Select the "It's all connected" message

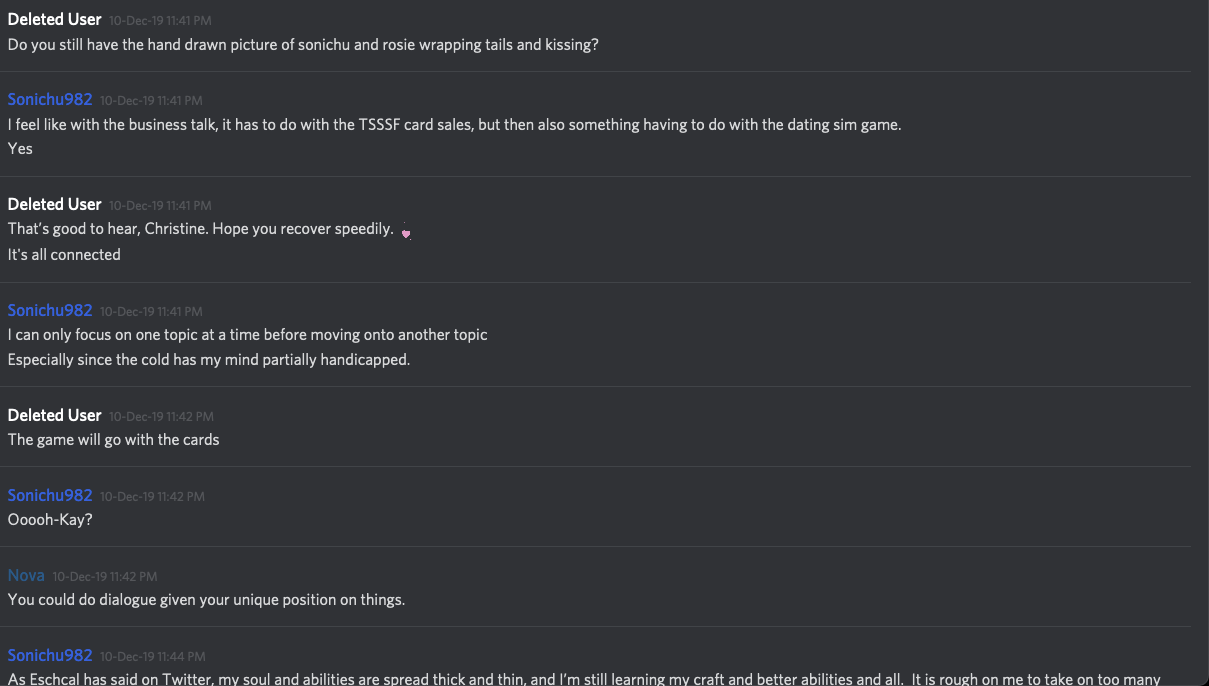pyautogui.click(x=64, y=255)
